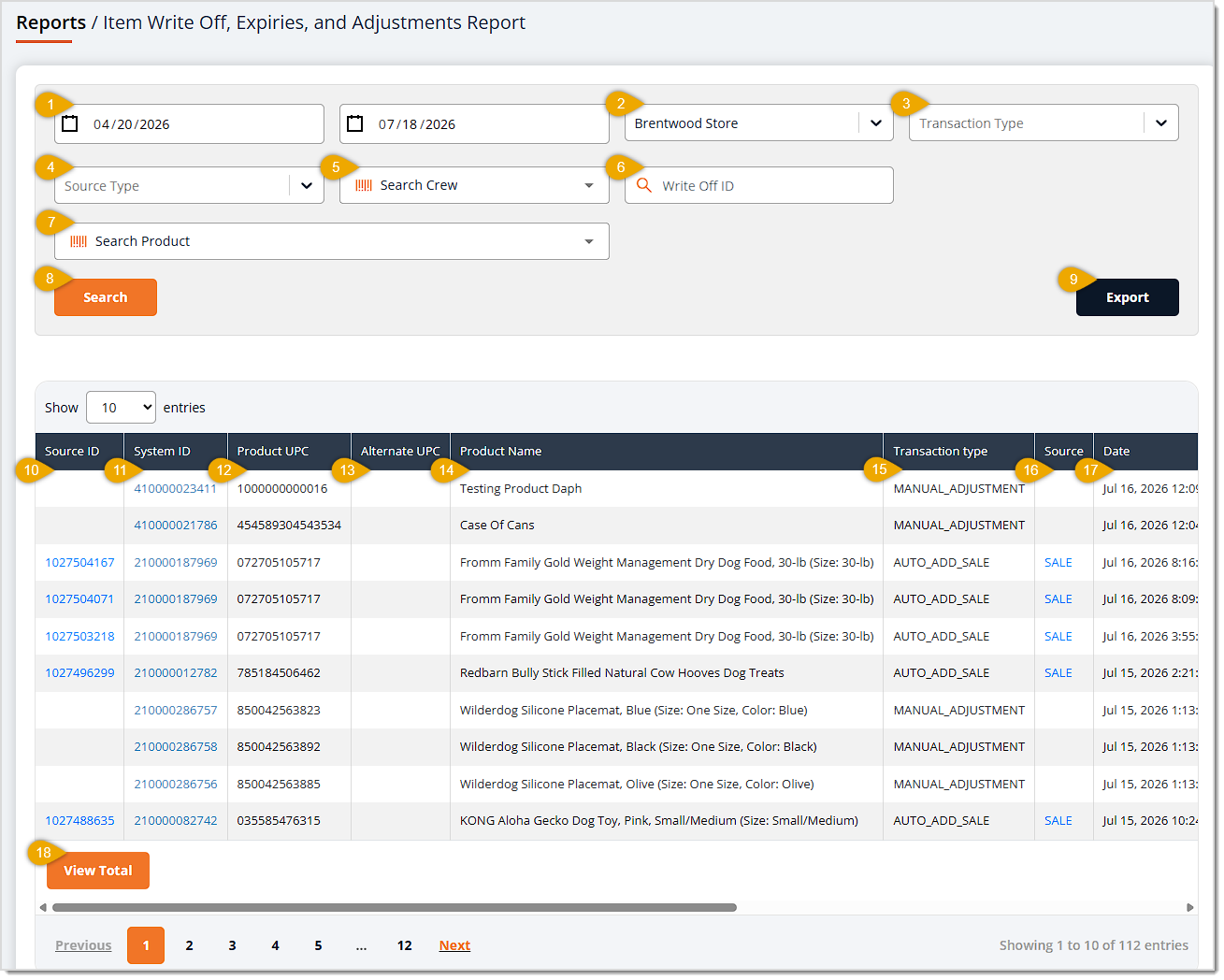Click the barcode icon in Search Crew
1224x980 pixels.
(364, 185)
